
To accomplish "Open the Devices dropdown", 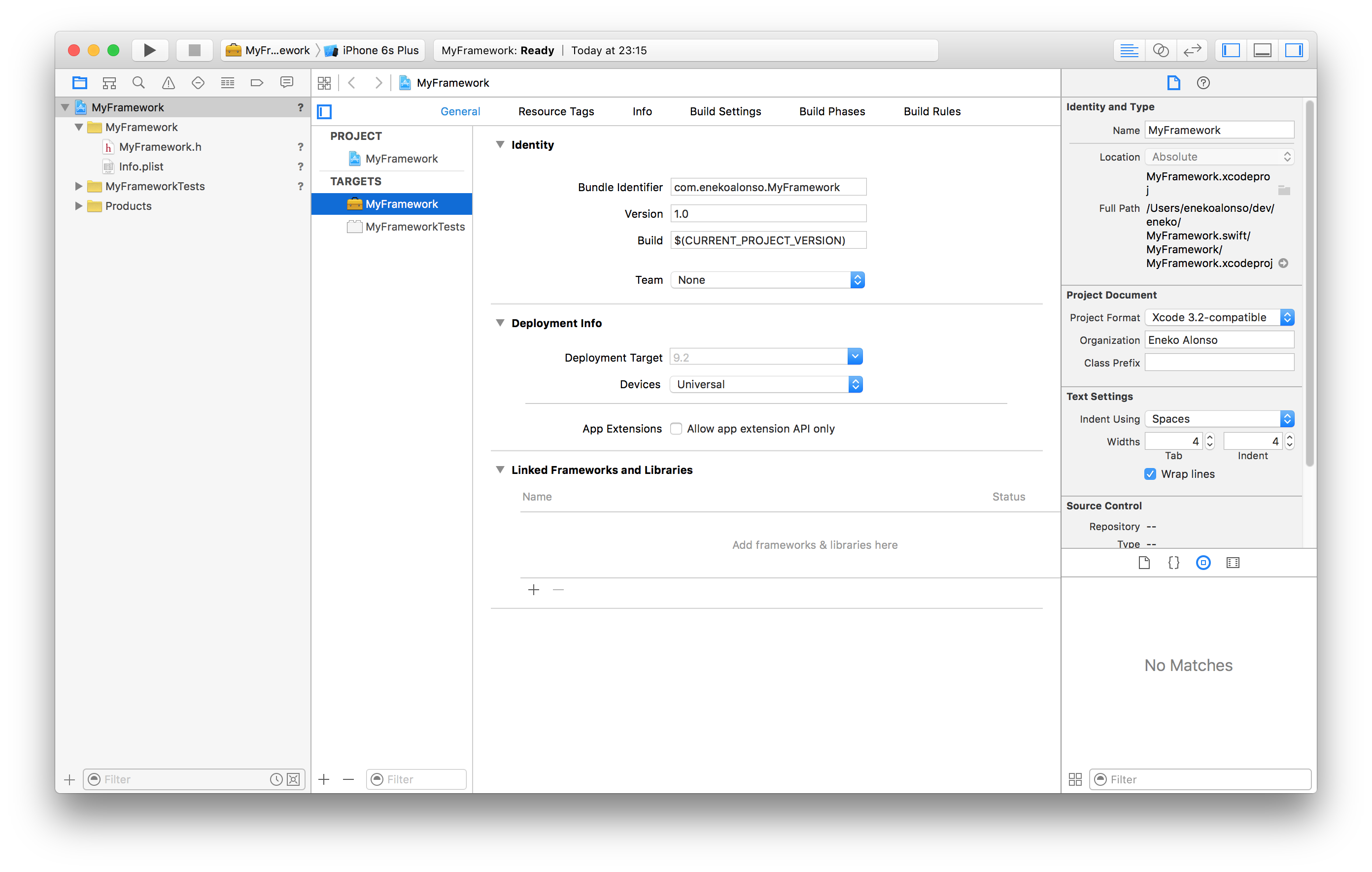I will (766, 384).
